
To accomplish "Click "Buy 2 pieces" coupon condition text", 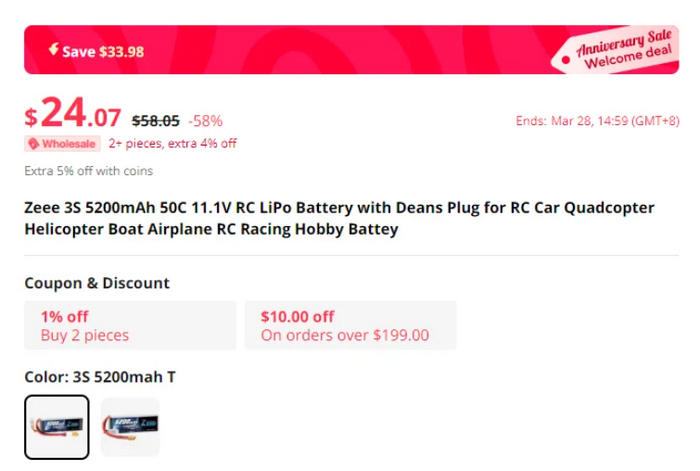I will pos(85,335).
